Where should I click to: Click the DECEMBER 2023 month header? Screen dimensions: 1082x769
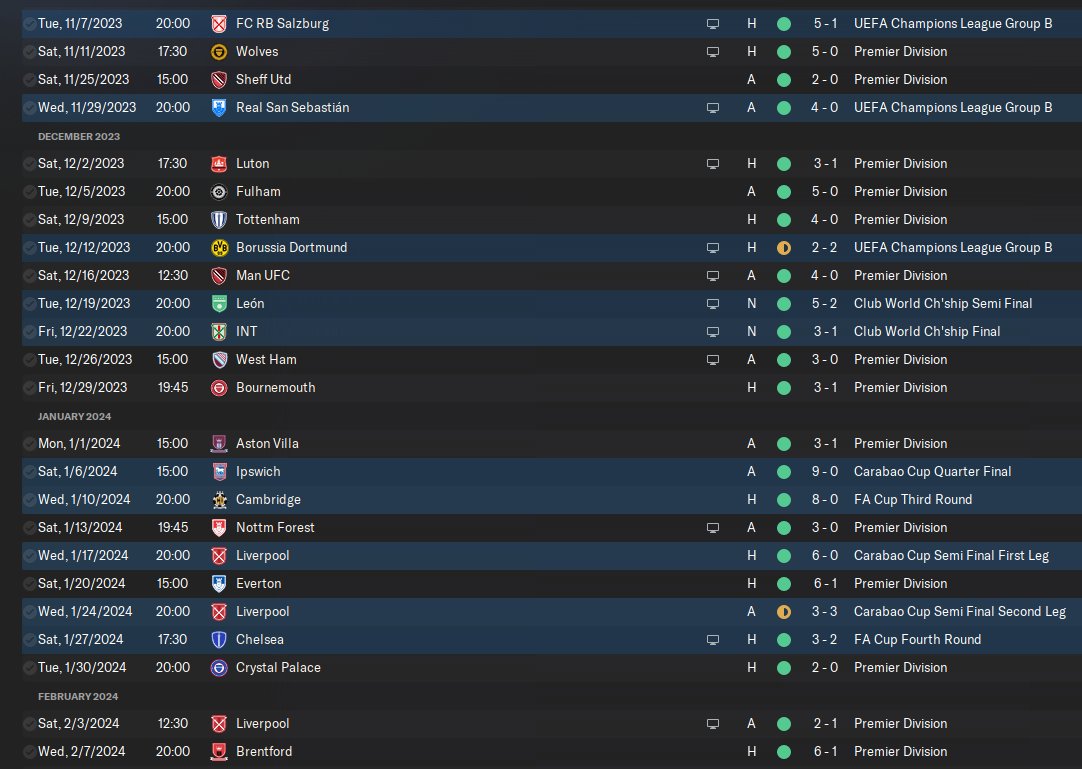pos(79,137)
